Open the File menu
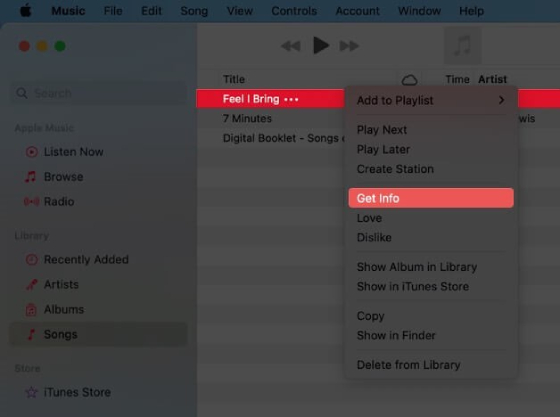The height and width of the screenshot is (417, 560). click(113, 11)
